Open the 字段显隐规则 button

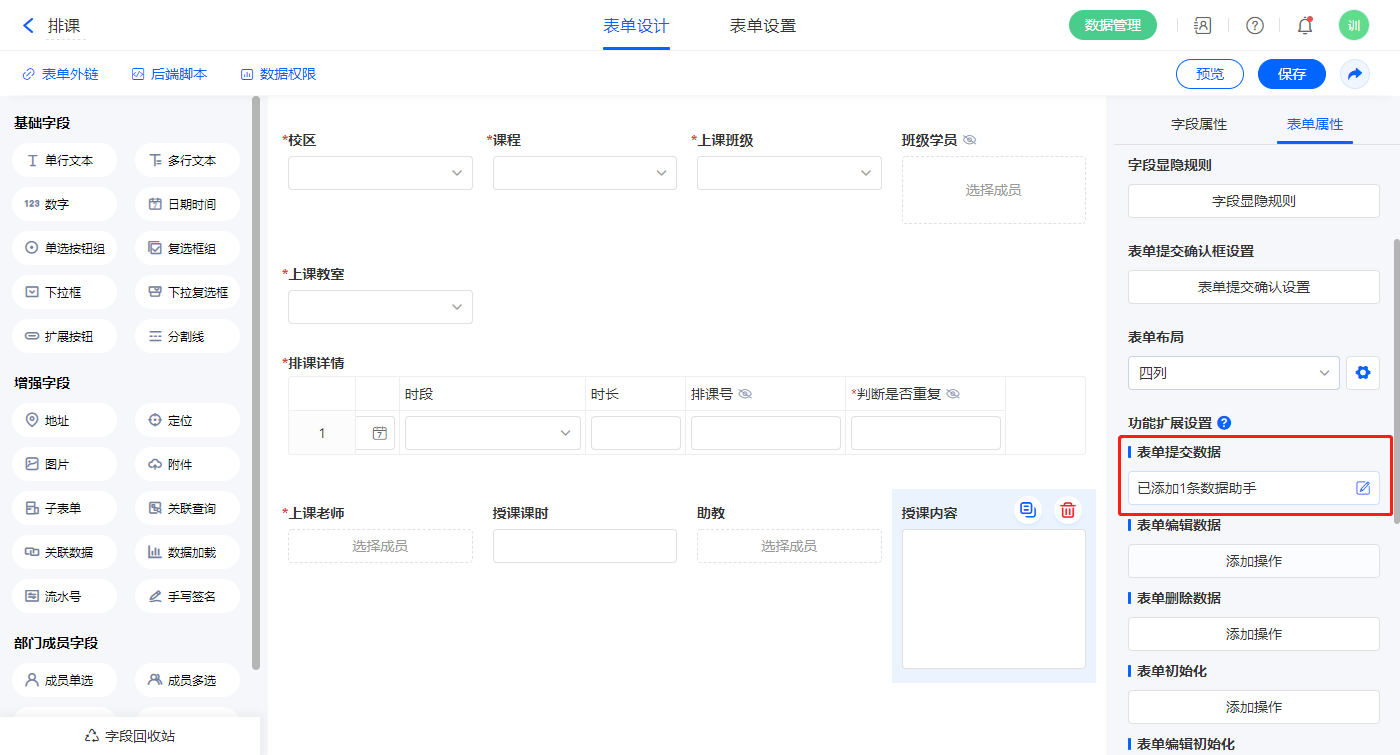[x=1253, y=201]
